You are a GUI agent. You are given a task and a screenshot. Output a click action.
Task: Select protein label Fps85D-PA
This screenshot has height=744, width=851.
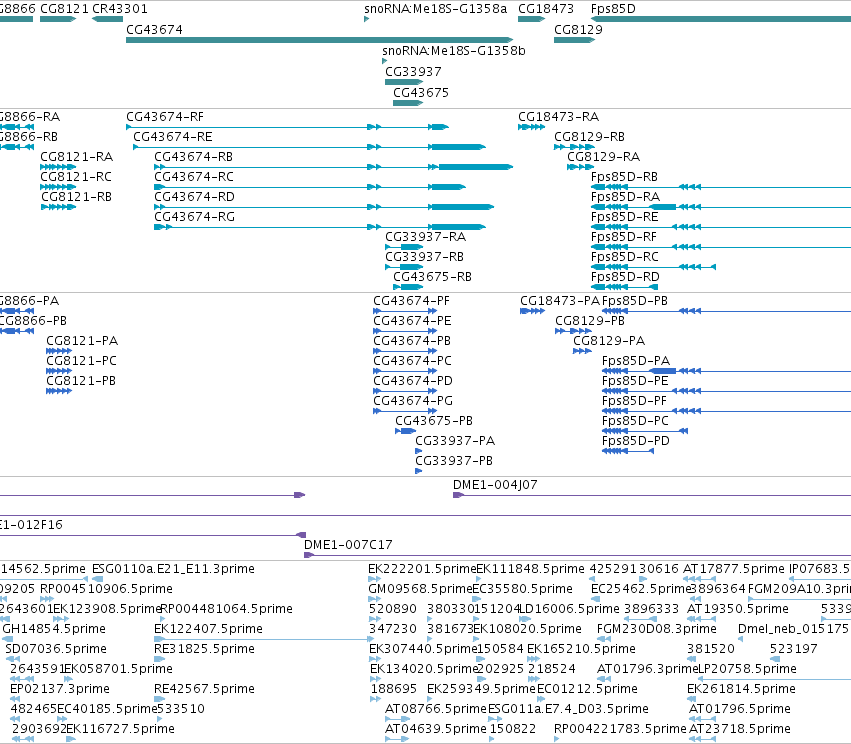coord(636,361)
